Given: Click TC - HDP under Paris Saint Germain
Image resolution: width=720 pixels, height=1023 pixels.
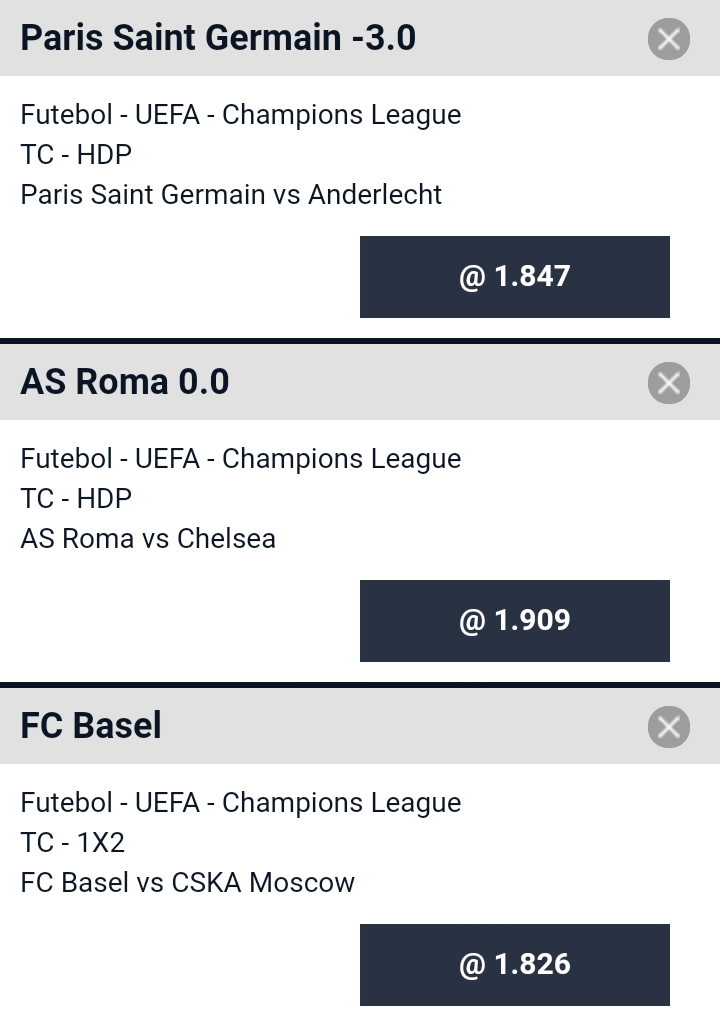Looking at the screenshot, I should pos(76,154).
